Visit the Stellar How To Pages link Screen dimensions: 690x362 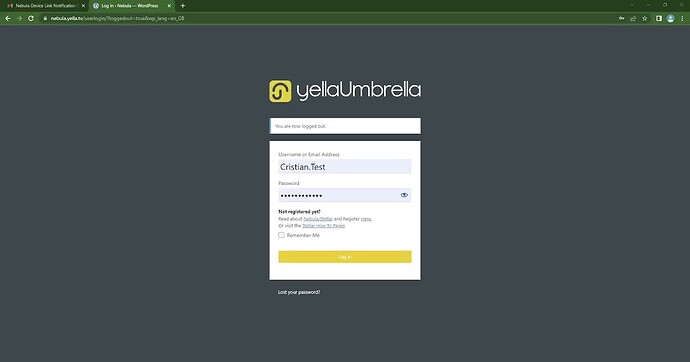pyautogui.click(x=323, y=226)
